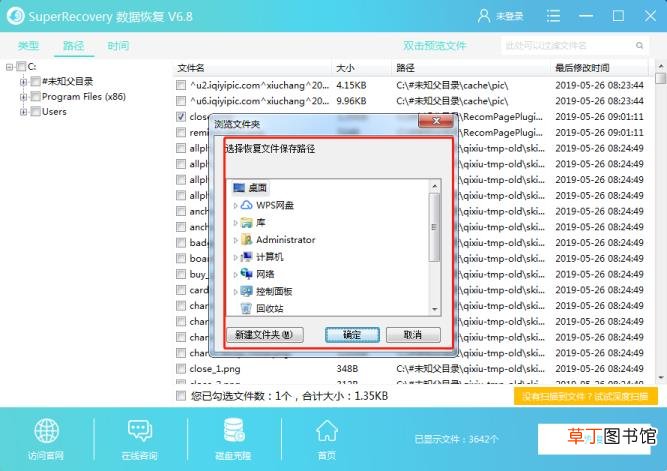Sort by 文件名 column header

pyautogui.click(x=191, y=68)
